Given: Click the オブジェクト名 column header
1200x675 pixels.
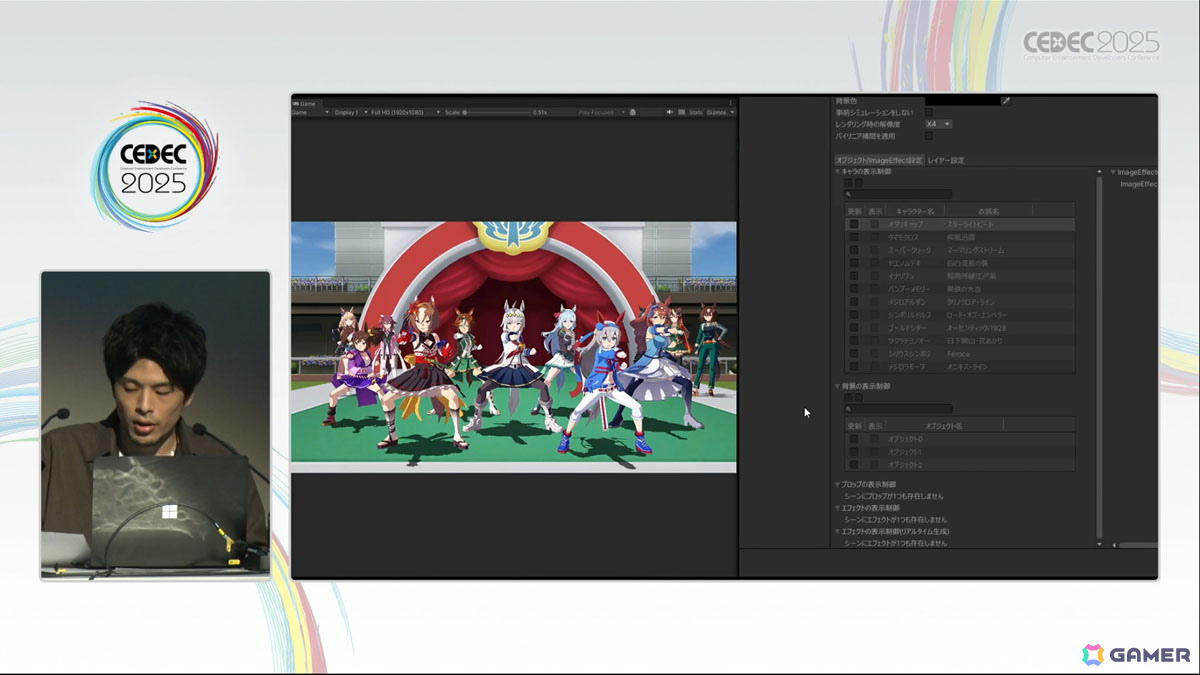Looking at the screenshot, I should 943,426.
